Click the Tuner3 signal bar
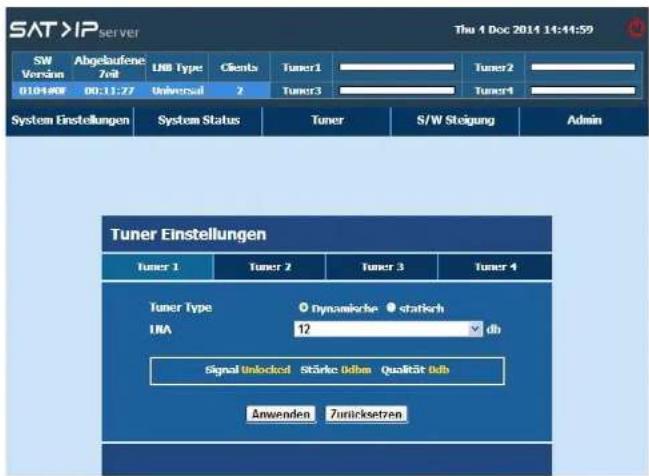Image resolution: width=649 pixels, height=476 pixels. 397,91
